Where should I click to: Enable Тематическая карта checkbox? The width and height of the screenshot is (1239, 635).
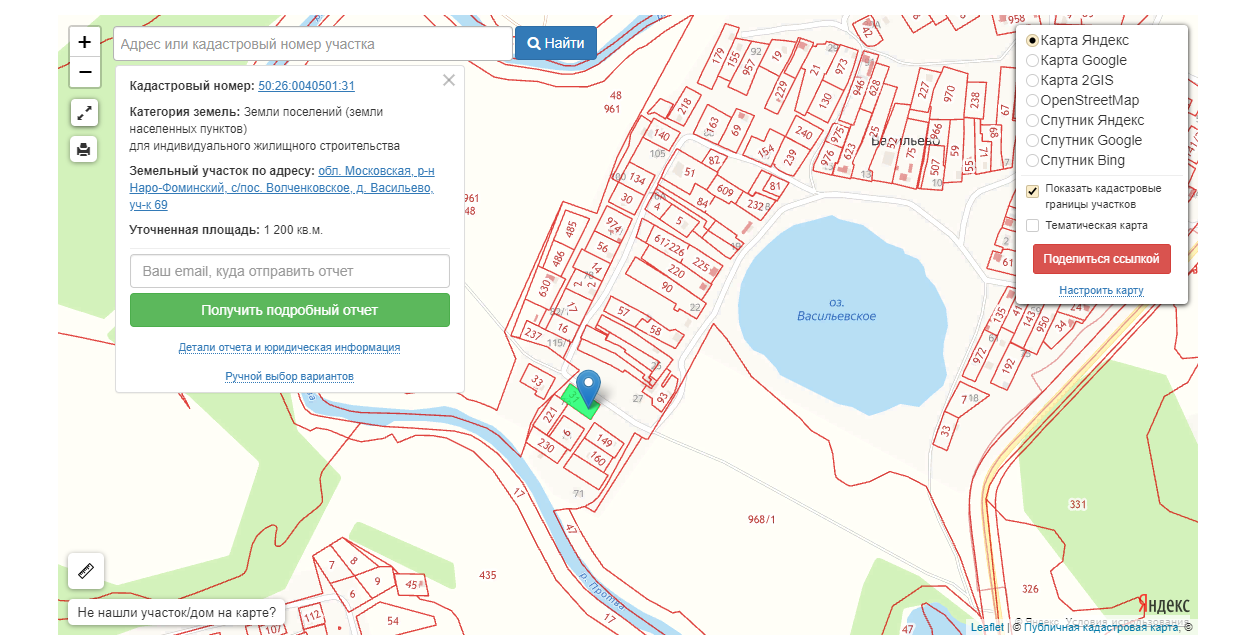click(1033, 225)
